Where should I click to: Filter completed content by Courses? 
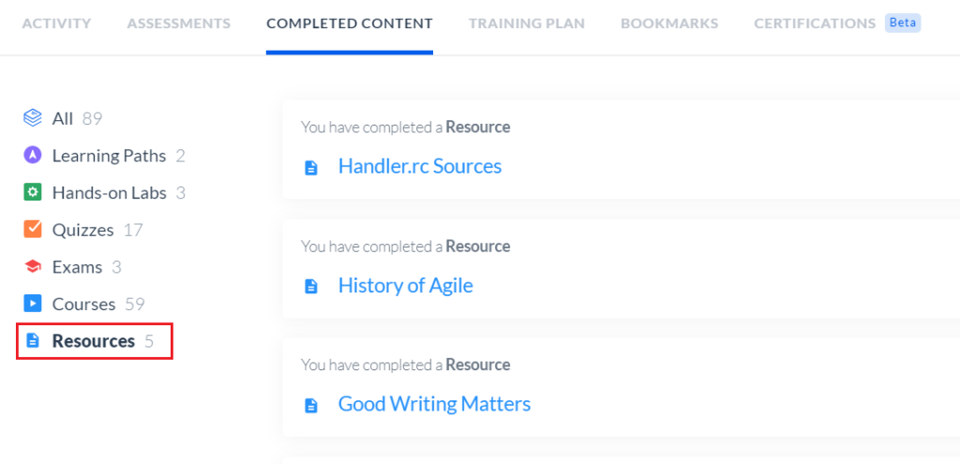[x=84, y=304]
